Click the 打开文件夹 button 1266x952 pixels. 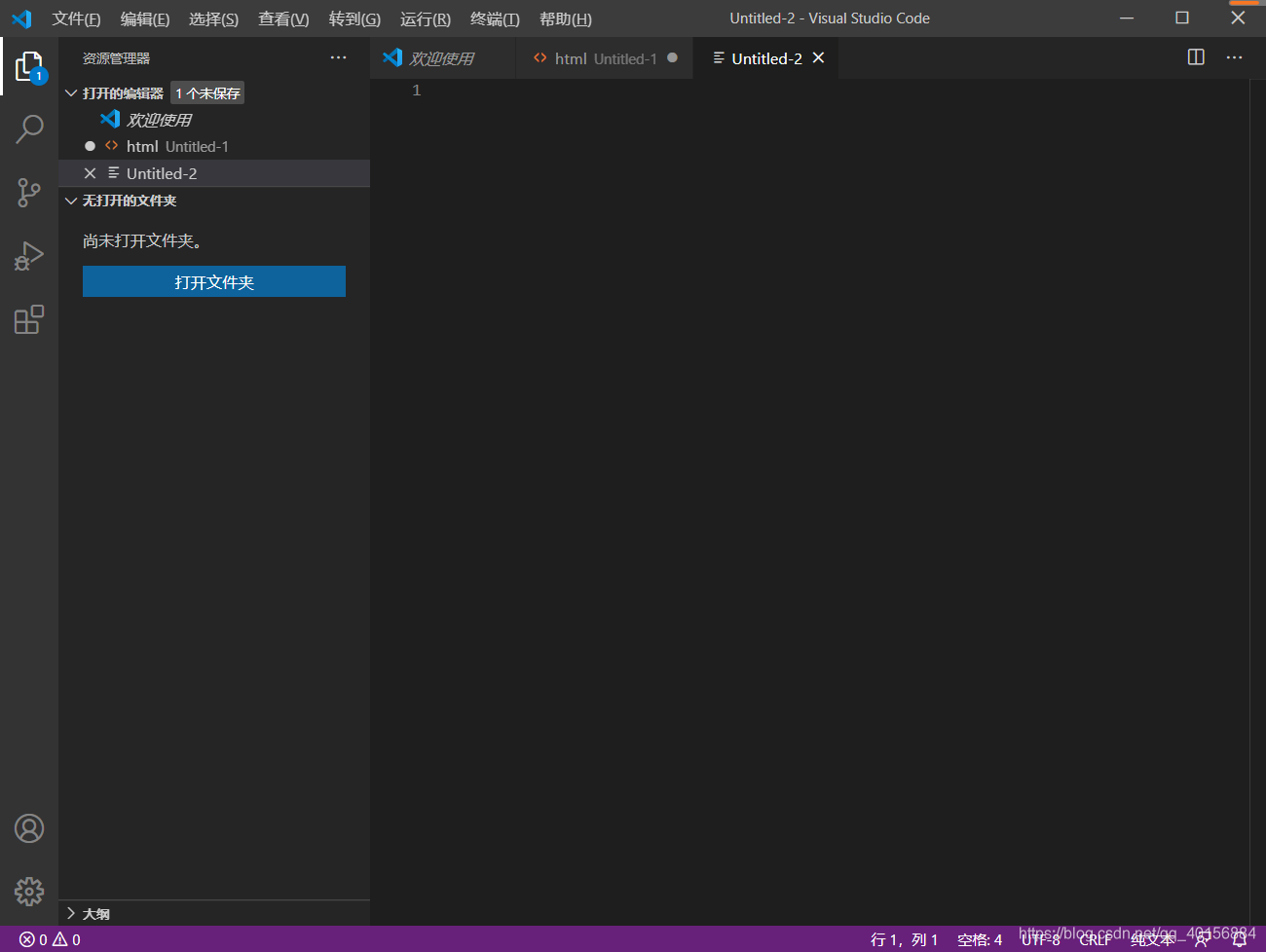click(214, 281)
